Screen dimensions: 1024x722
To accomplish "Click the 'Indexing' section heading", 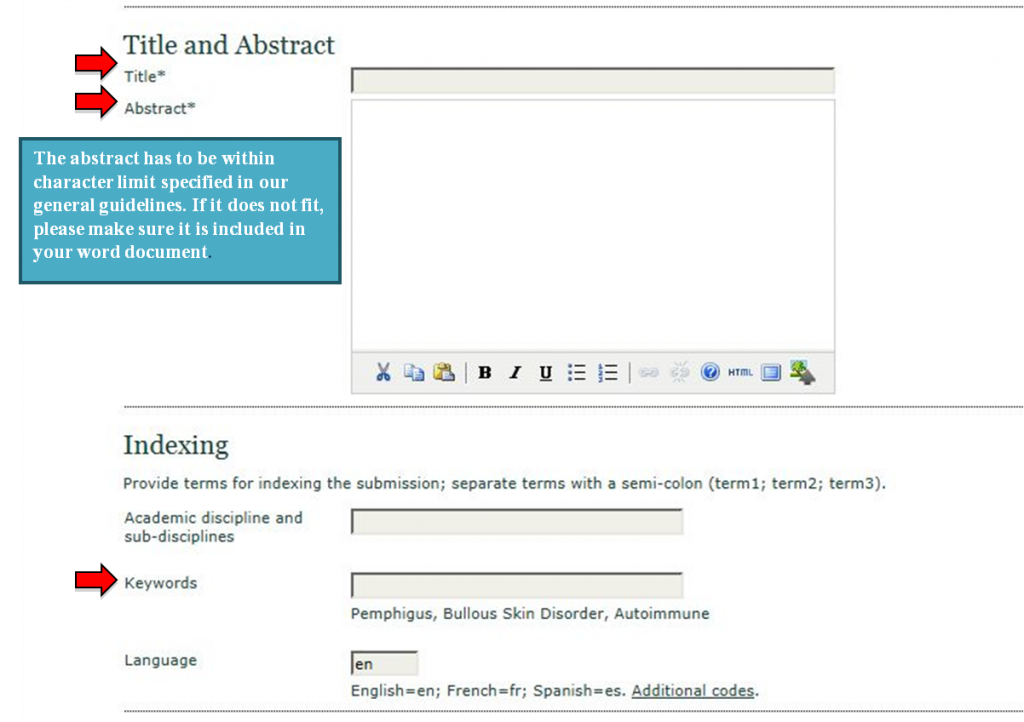I will (176, 445).
